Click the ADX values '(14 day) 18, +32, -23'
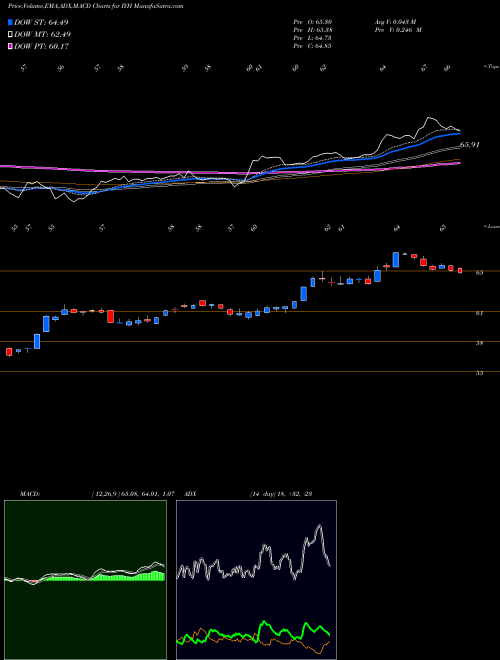 pyautogui.click(x=280, y=494)
